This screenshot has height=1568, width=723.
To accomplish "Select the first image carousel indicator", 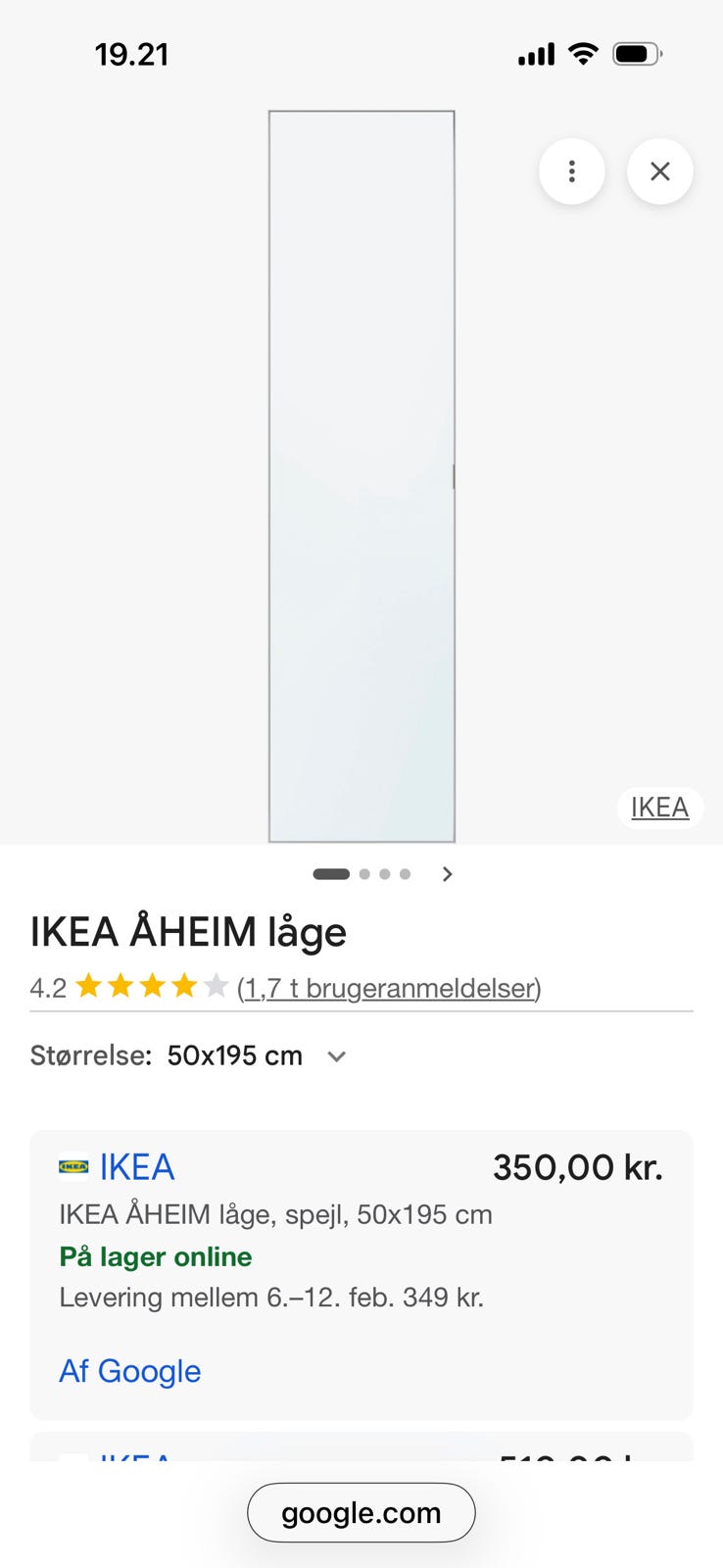I will tap(331, 874).
